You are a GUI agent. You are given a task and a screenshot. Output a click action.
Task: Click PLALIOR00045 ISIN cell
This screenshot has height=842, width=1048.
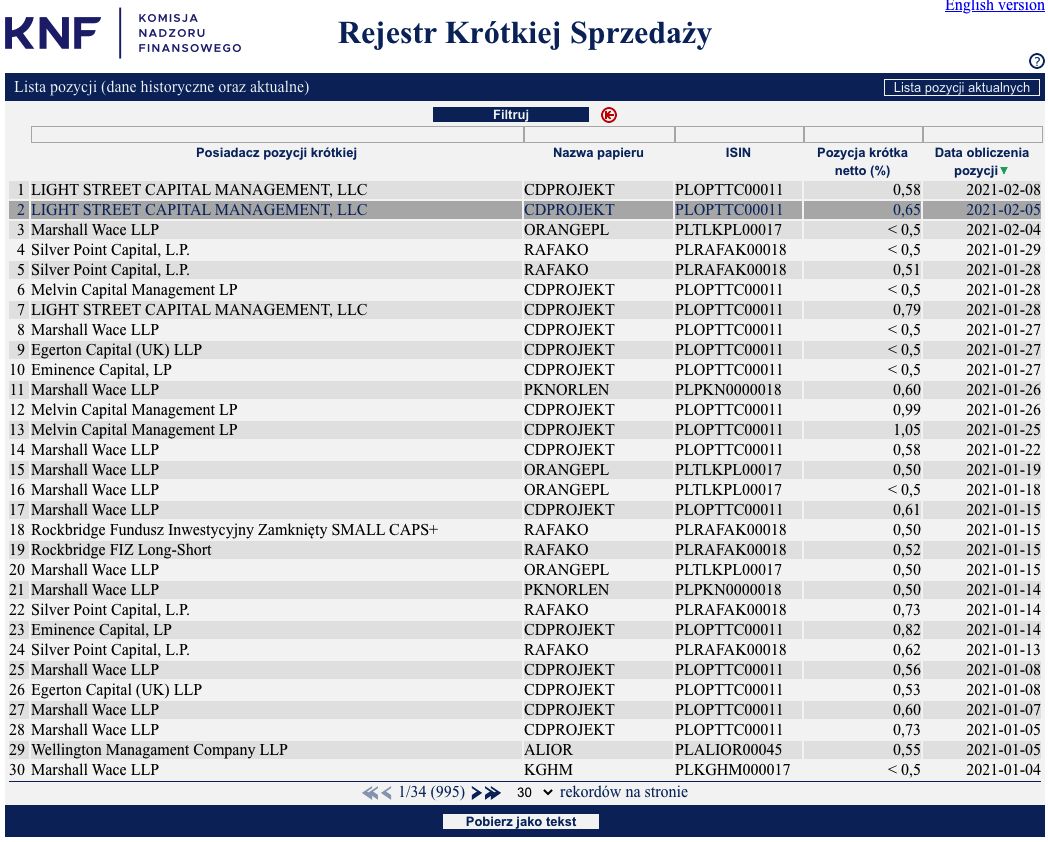[x=728, y=750]
